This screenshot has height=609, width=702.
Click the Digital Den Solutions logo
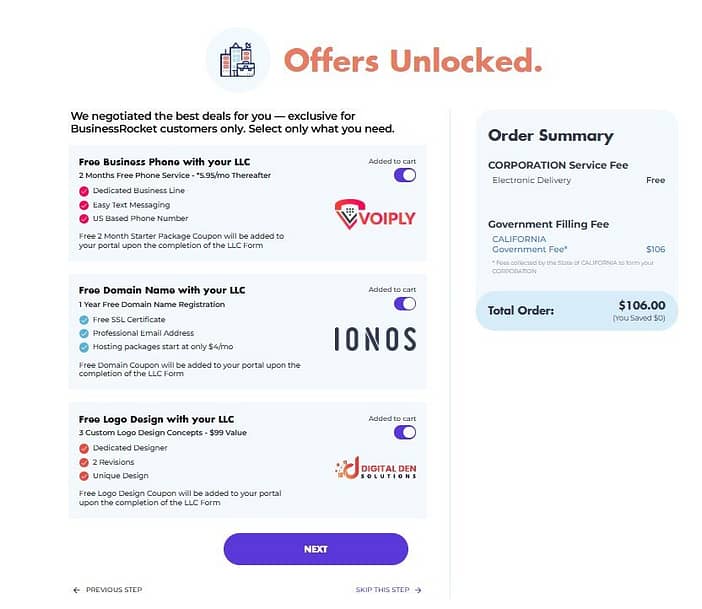pos(376,468)
